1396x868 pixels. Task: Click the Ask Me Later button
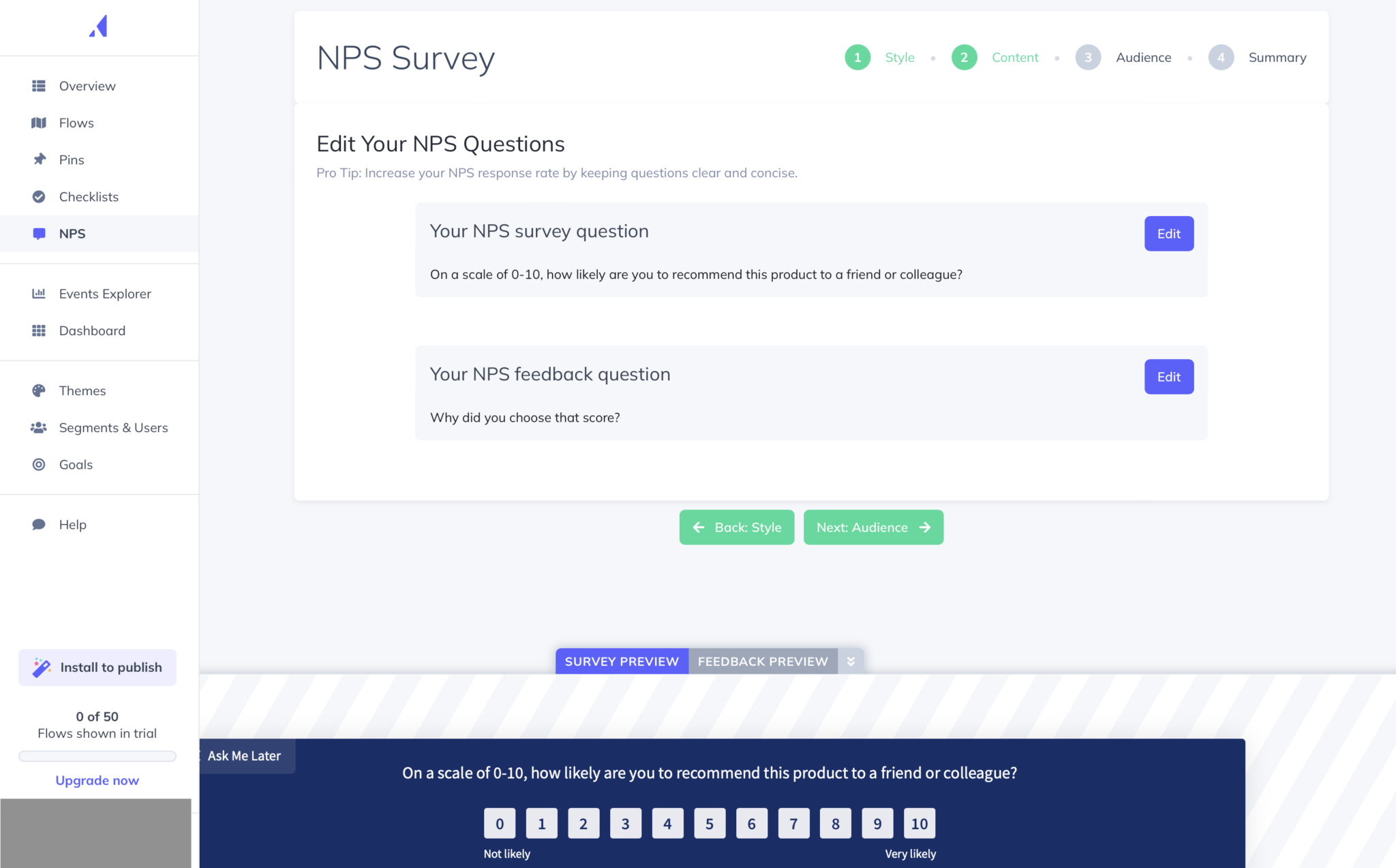[243, 756]
